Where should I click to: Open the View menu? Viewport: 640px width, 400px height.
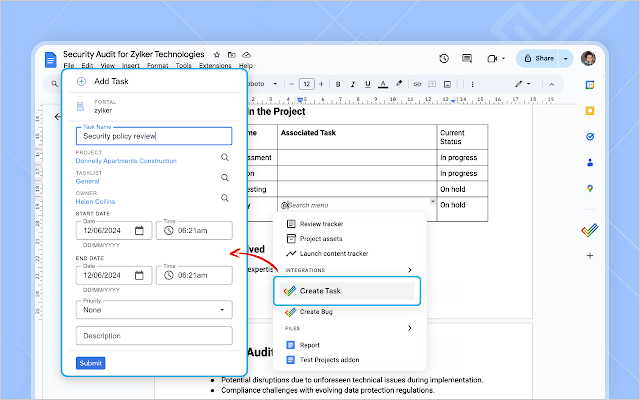click(x=108, y=66)
